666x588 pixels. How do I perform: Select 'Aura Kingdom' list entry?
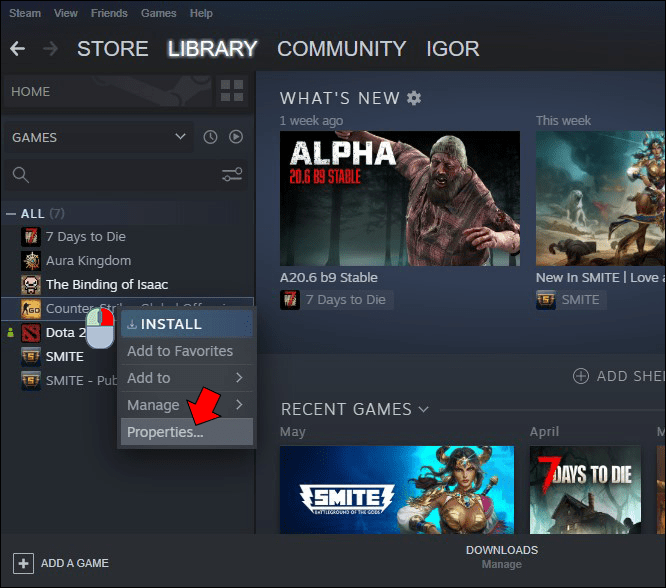[x=88, y=260]
